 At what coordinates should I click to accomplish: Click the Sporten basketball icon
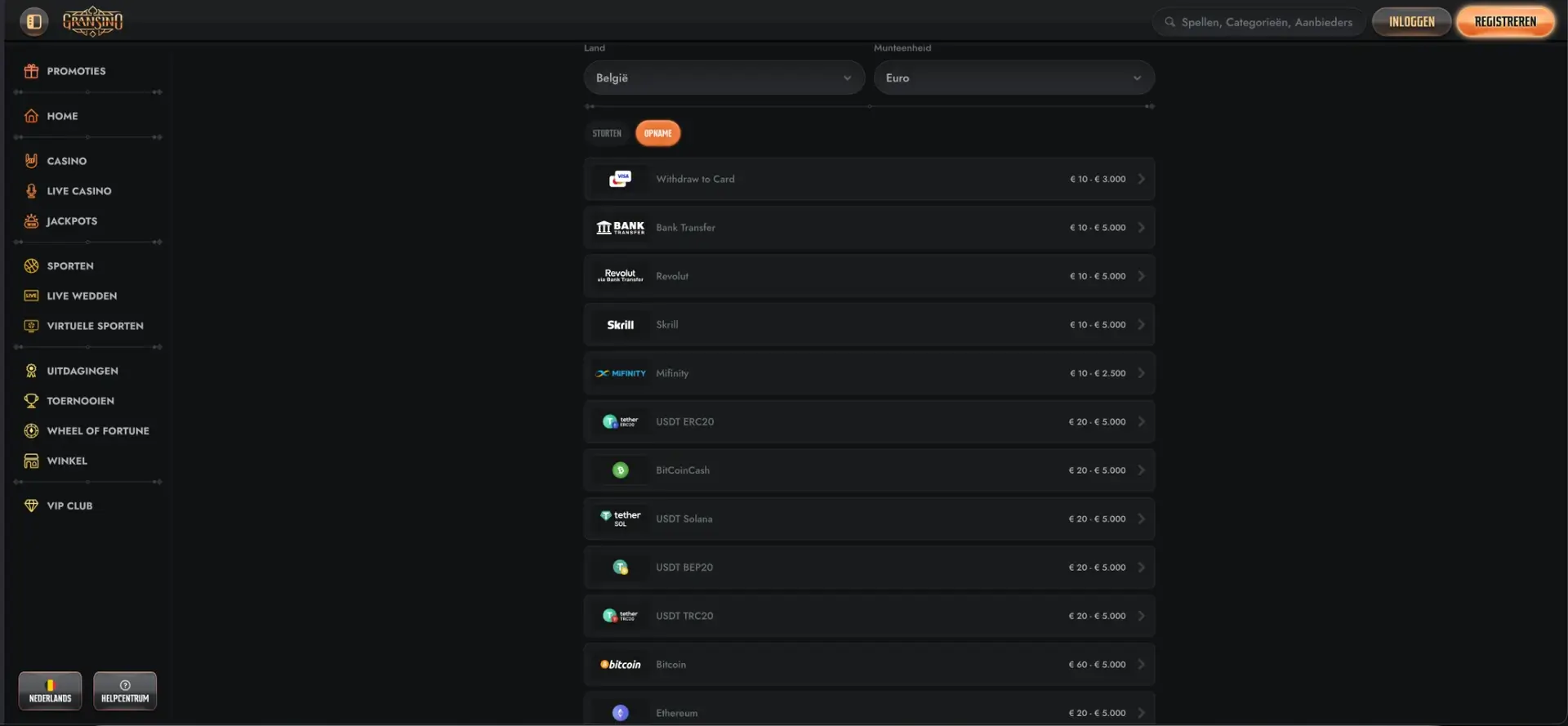point(31,266)
